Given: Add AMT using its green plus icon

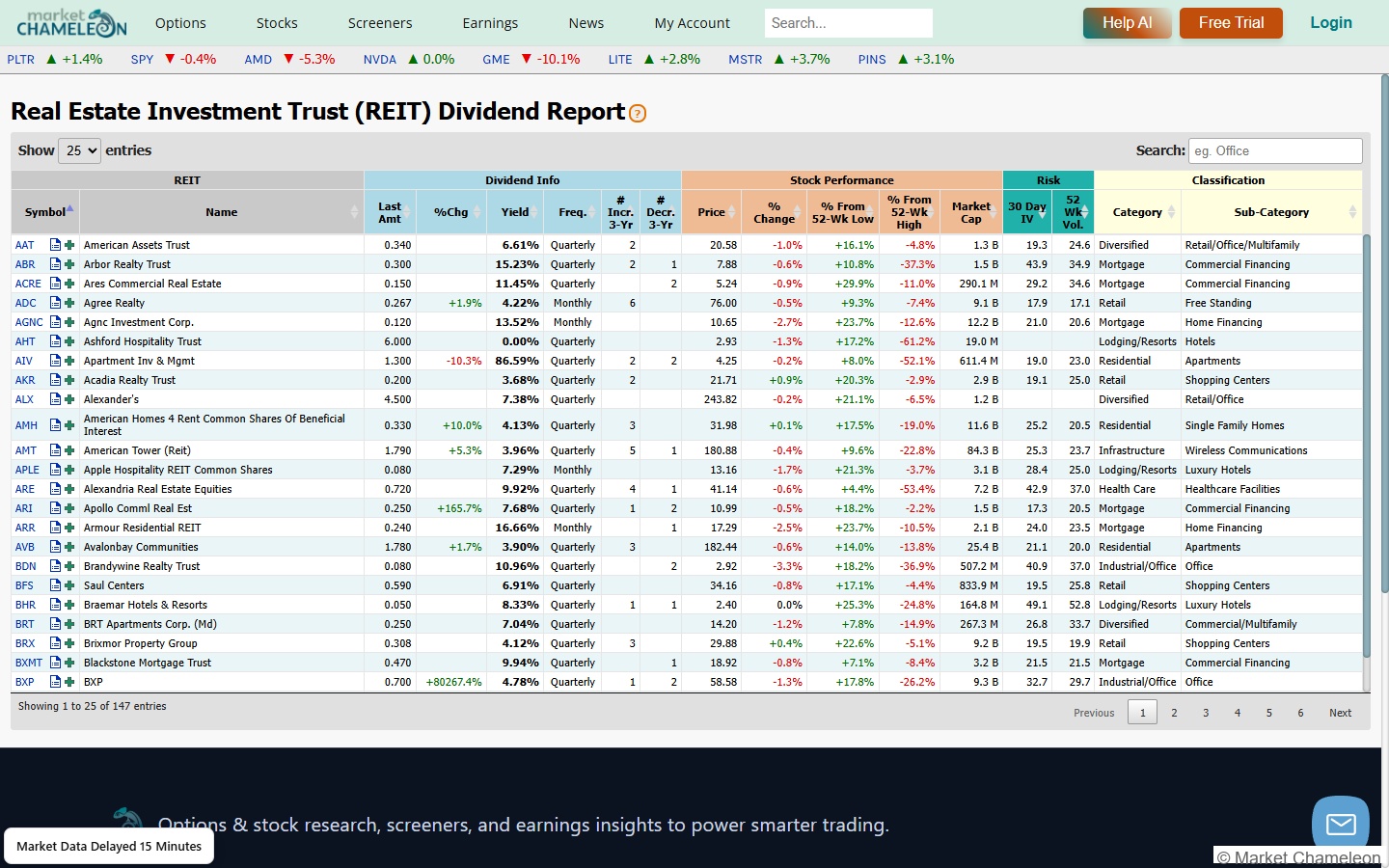Looking at the screenshot, I should 69,450.
